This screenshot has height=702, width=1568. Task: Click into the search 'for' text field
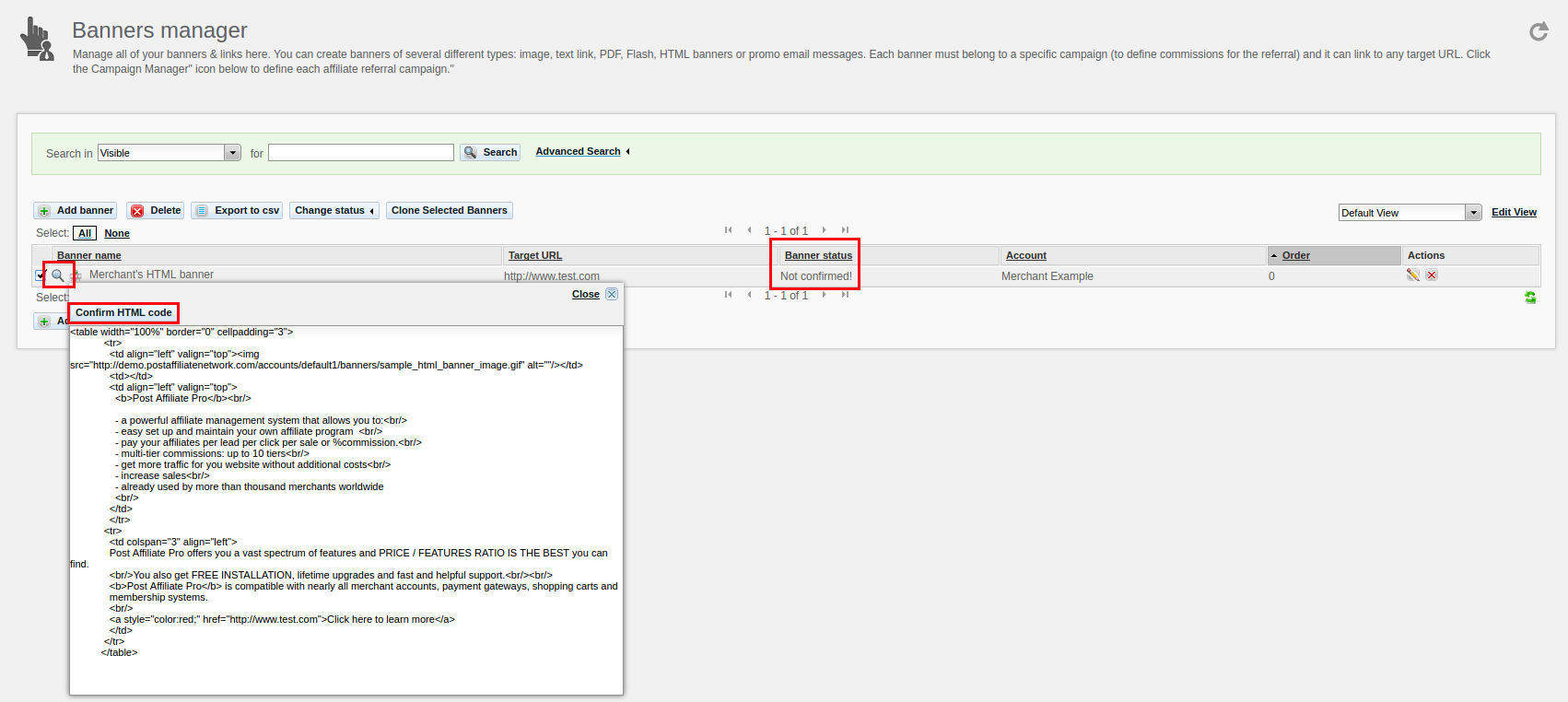360,153
